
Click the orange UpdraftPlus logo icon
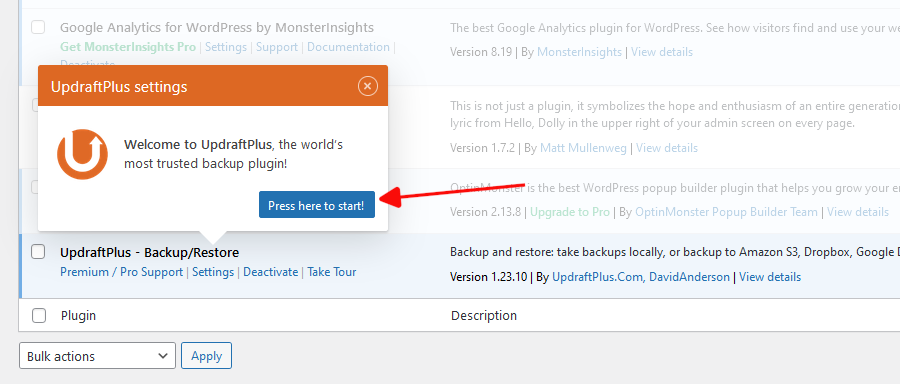(83, 154)
